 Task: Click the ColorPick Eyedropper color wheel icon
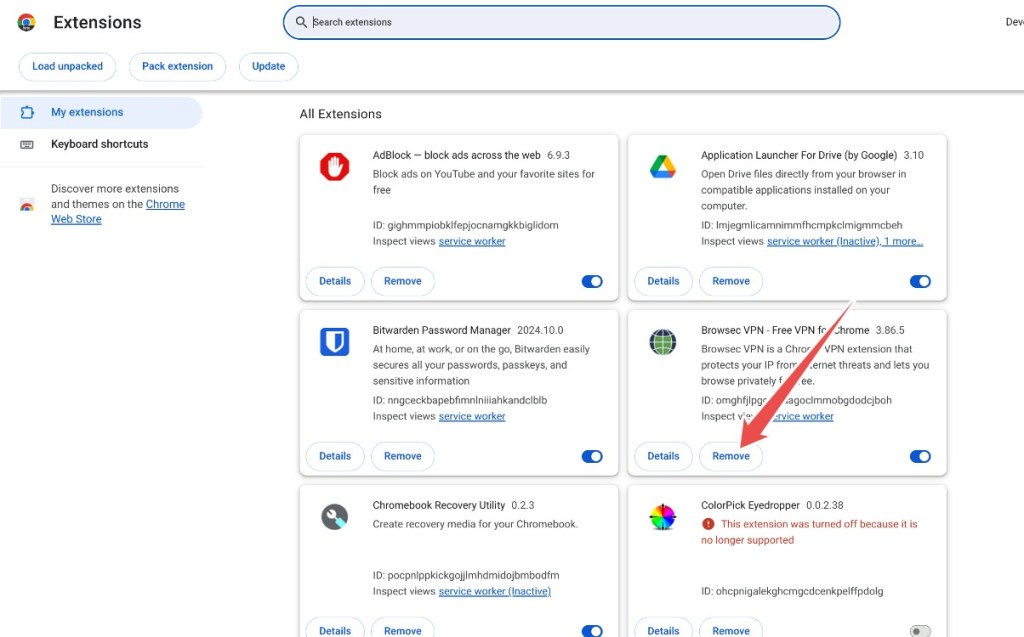(x=662, y=517)
